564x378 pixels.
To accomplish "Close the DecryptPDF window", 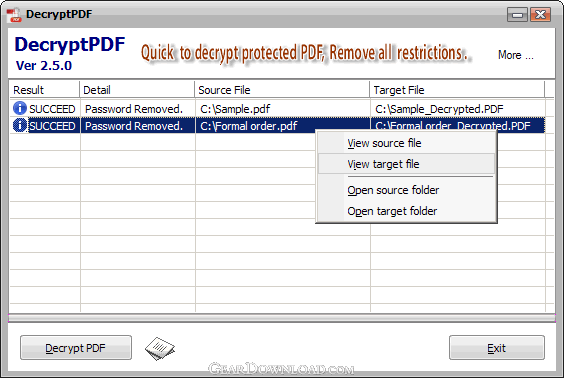I will pos(540,15).
